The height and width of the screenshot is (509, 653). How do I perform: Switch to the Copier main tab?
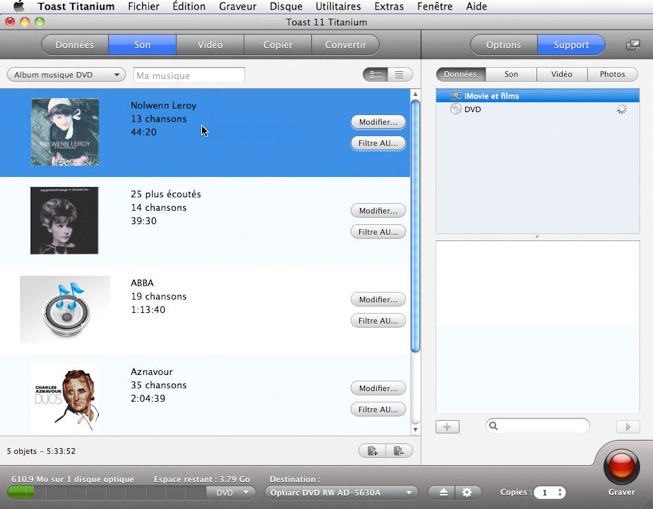coord(277,45)
